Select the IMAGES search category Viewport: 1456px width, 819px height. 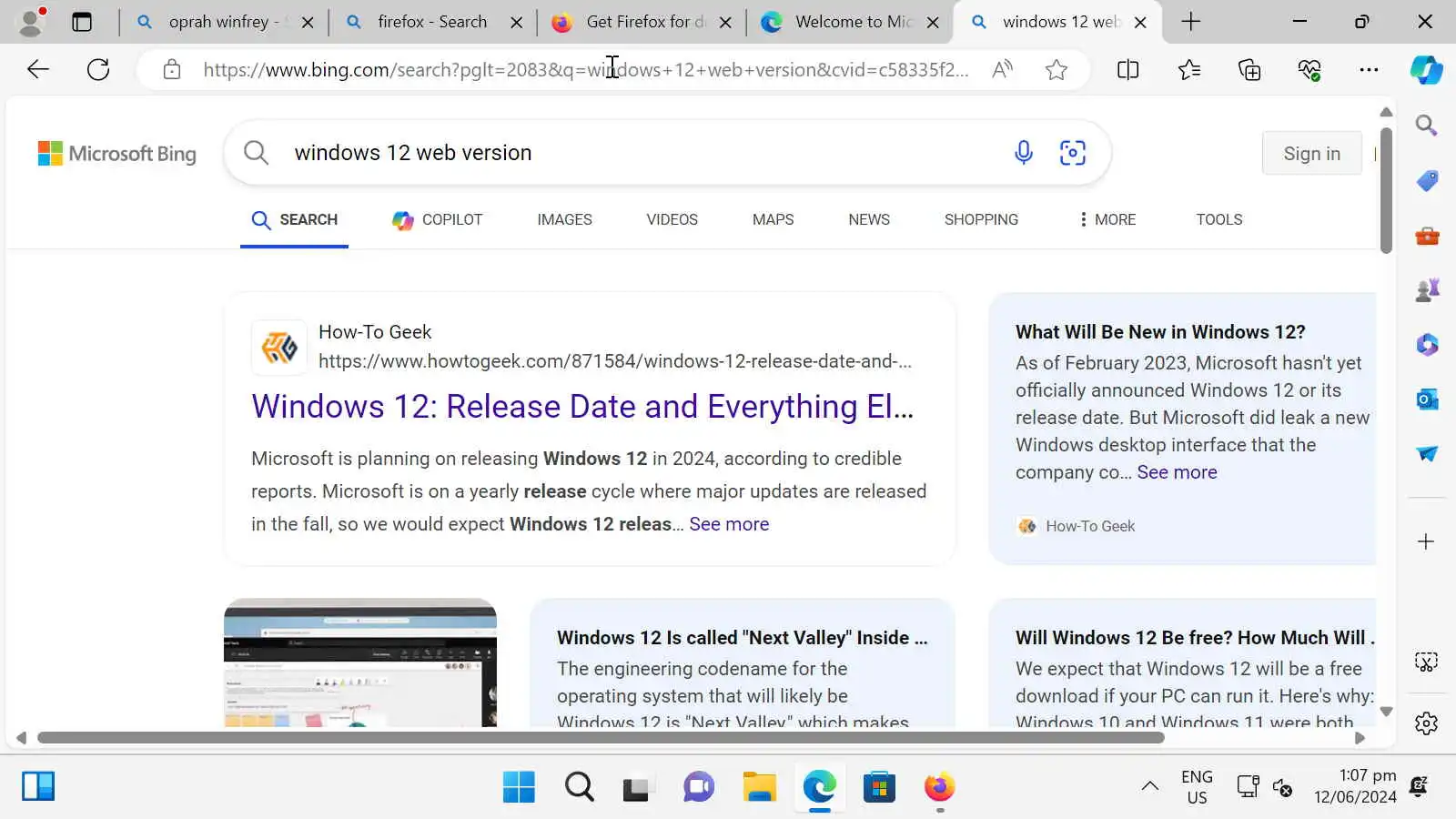(x=564, y=219)
